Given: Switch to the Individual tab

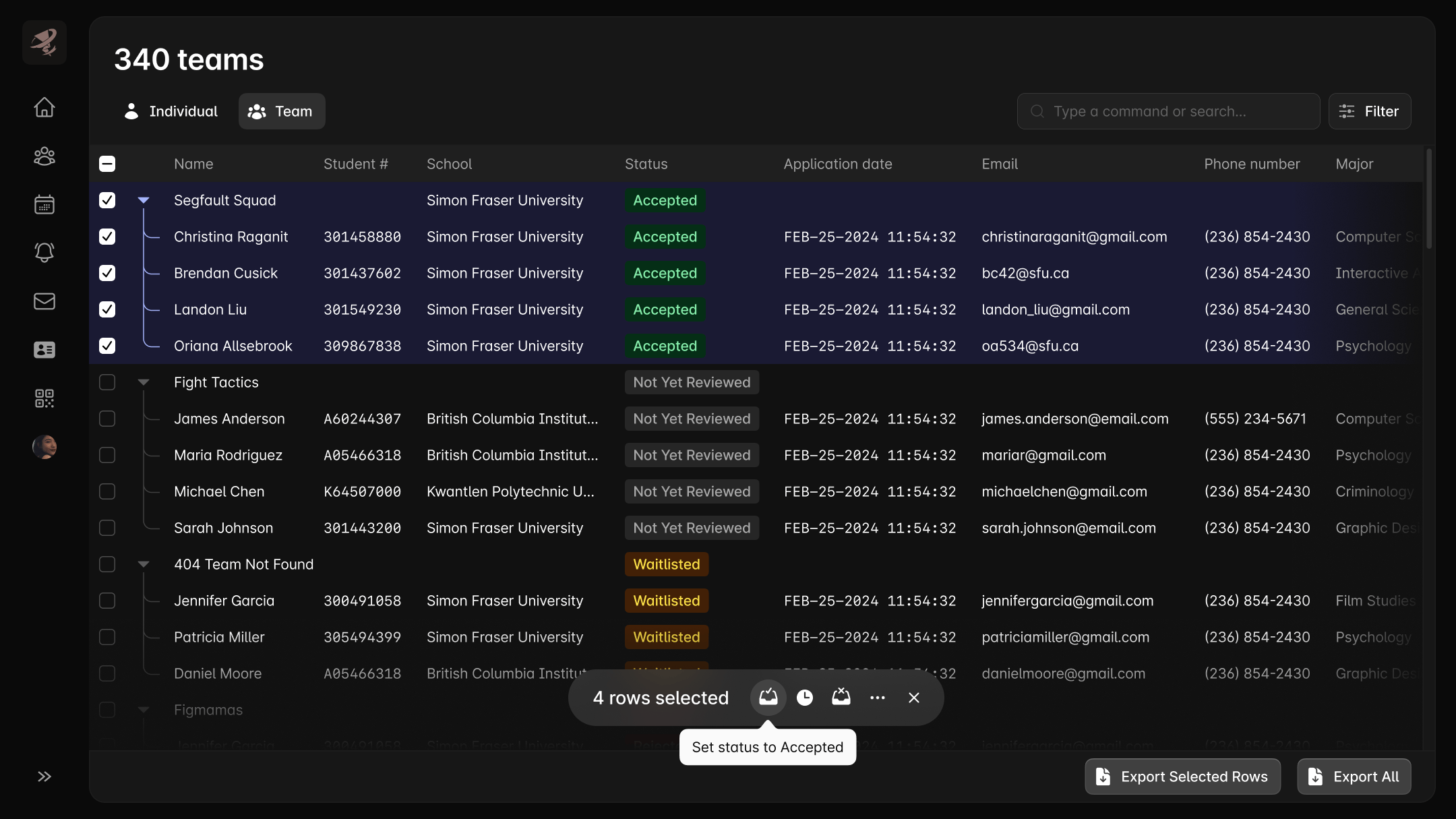Looking at the screenshot, I should point(171,111).
